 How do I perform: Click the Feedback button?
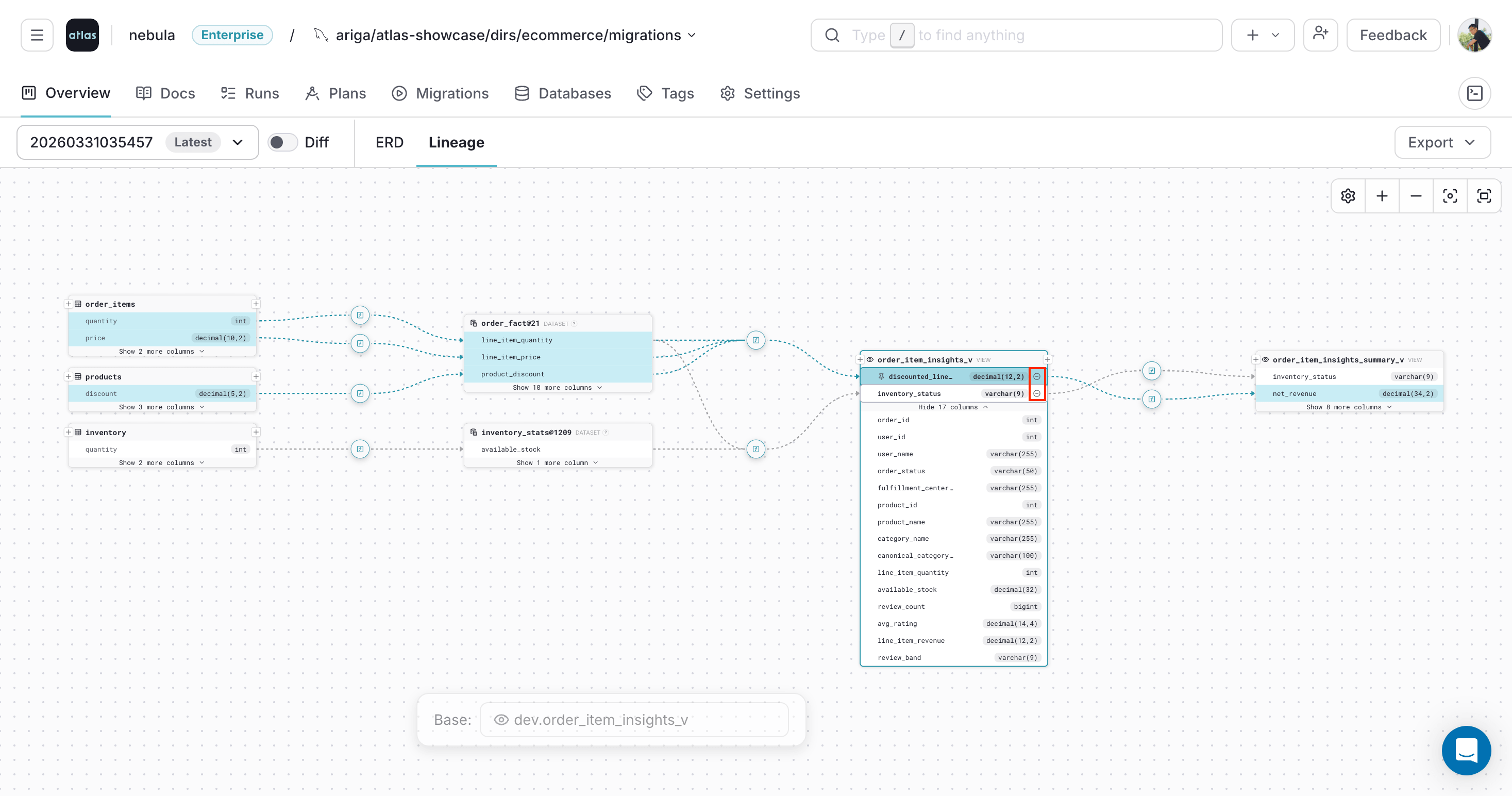coord(1393,35)
